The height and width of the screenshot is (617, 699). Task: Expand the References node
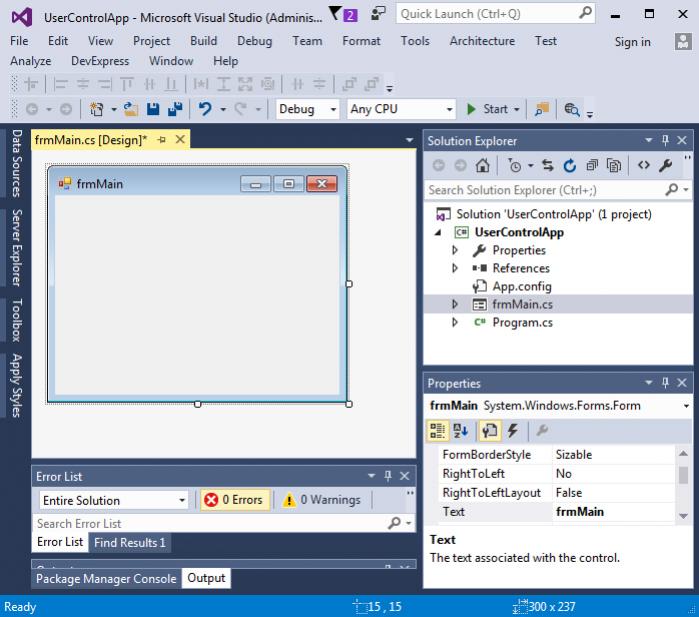[455, 268]
